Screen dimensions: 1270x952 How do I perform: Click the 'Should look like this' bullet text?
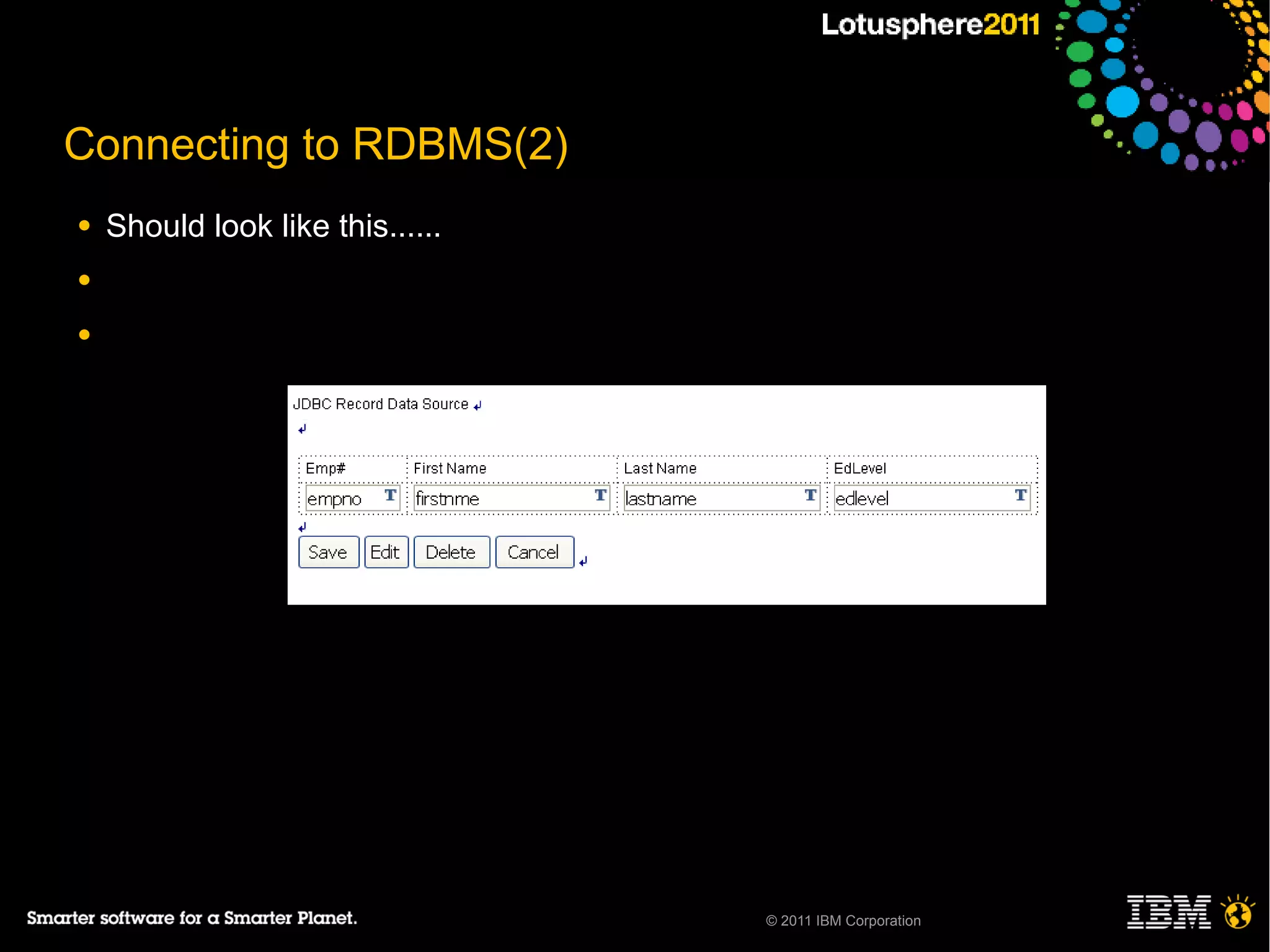click(x=273, y=226)
